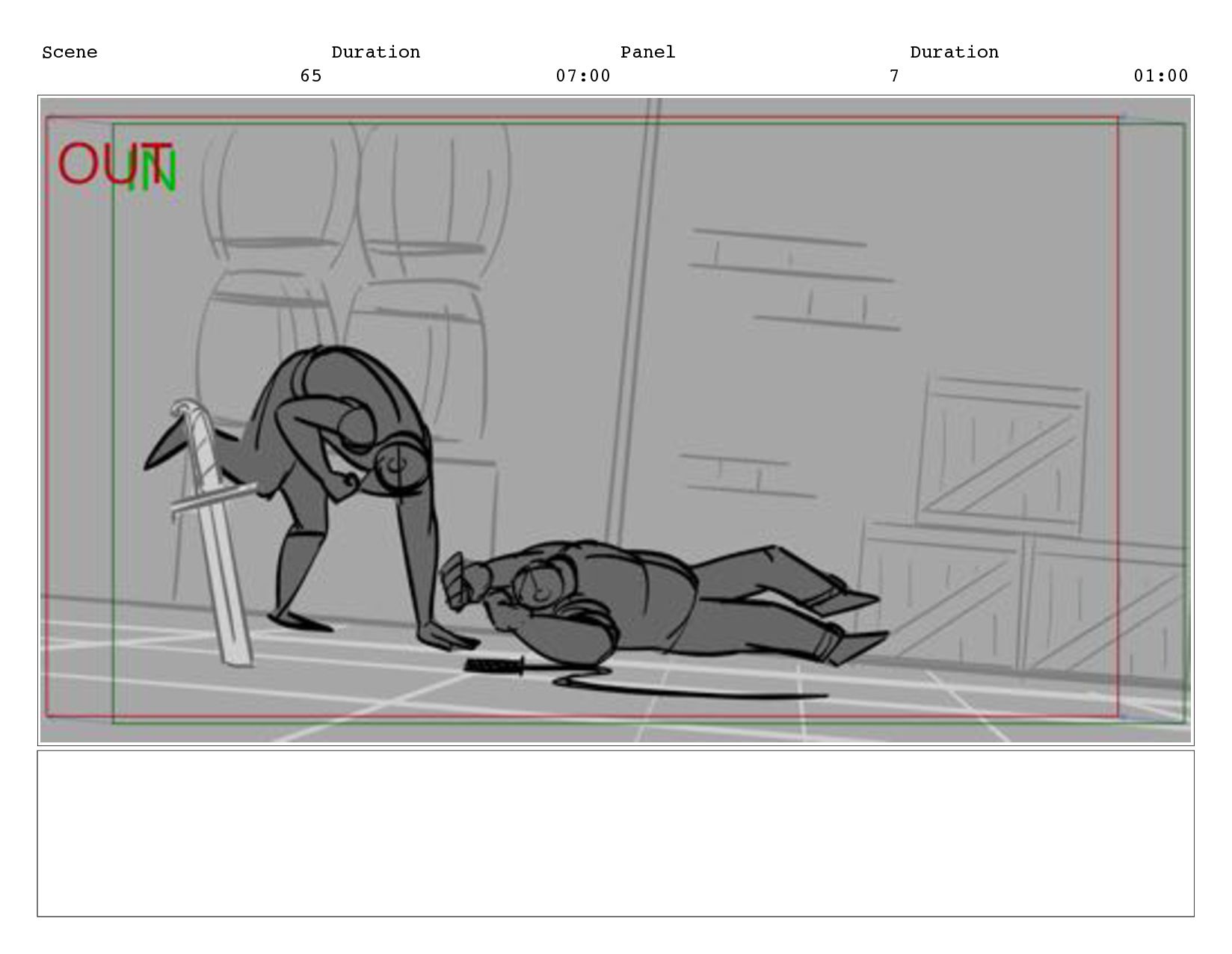Click the panel number 7
The width and height of the screenshot is (1232, 954).
coord(894,76)
